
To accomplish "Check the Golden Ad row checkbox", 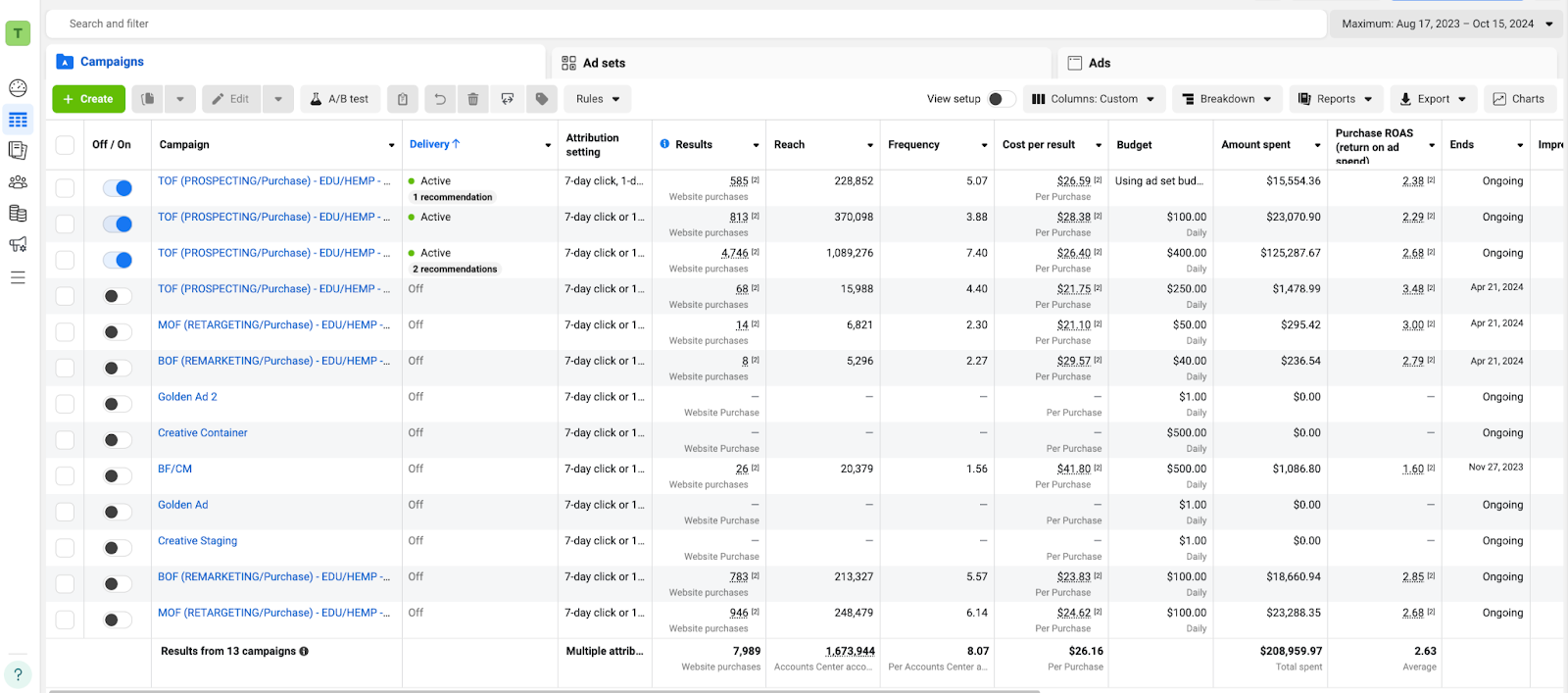I will pyautogui.click(x=65, y=512).
